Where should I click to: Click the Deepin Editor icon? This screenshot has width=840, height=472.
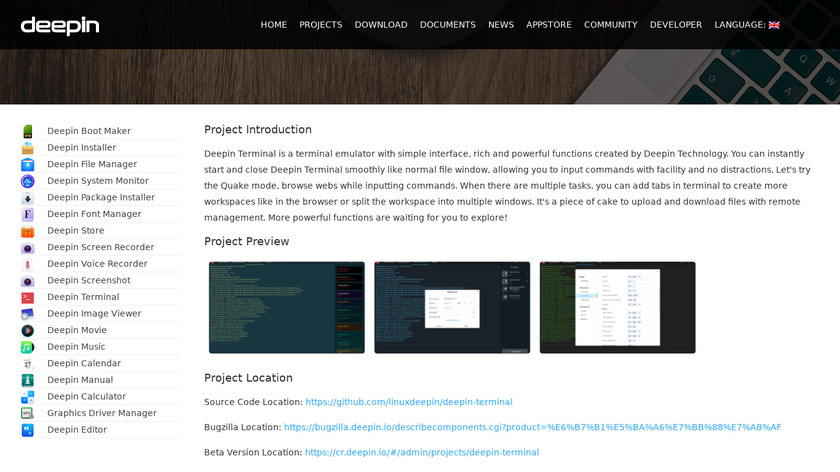click(x=28, y=430)
